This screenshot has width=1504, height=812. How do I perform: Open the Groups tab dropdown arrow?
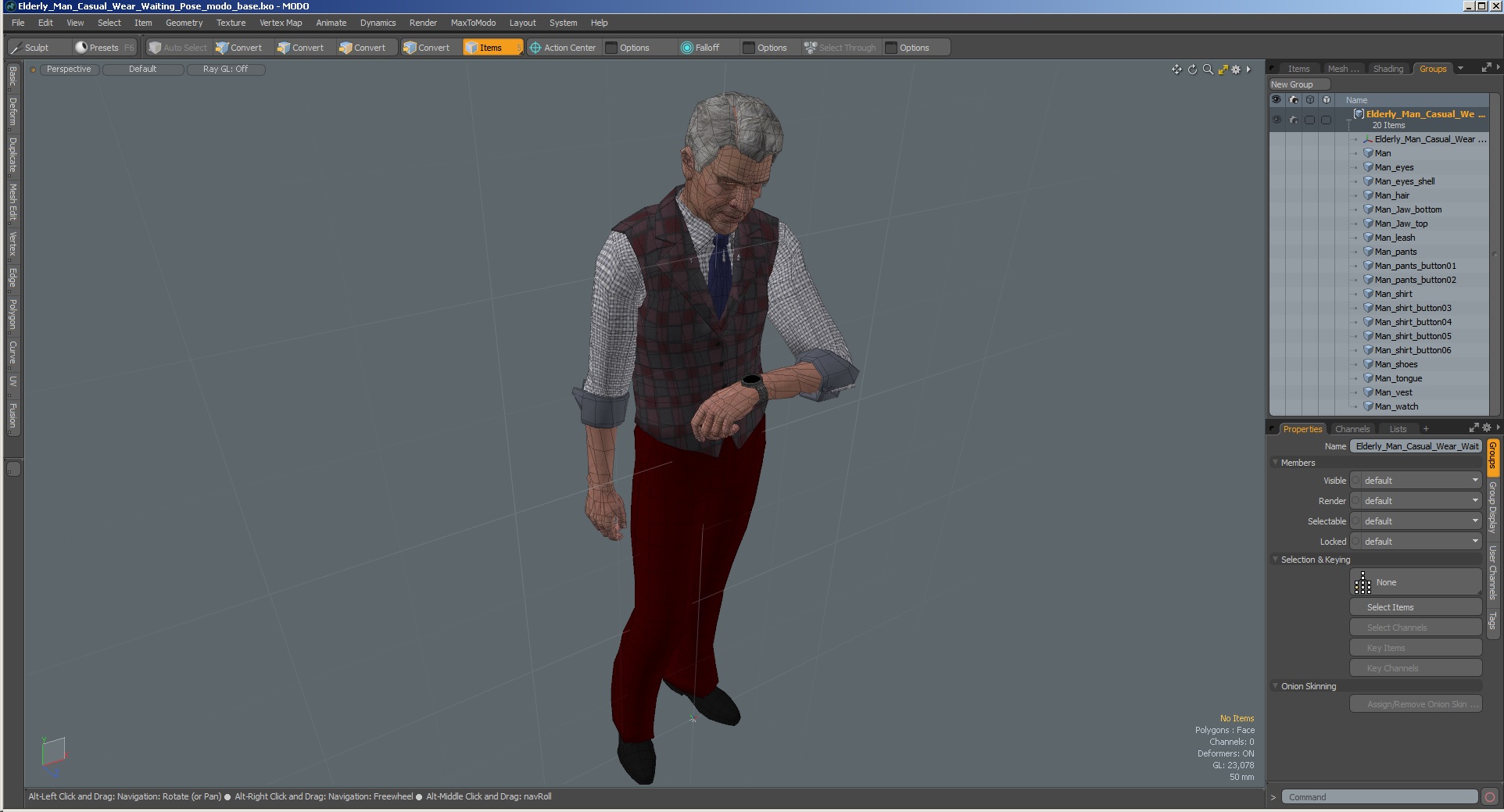coord(1460,68)
